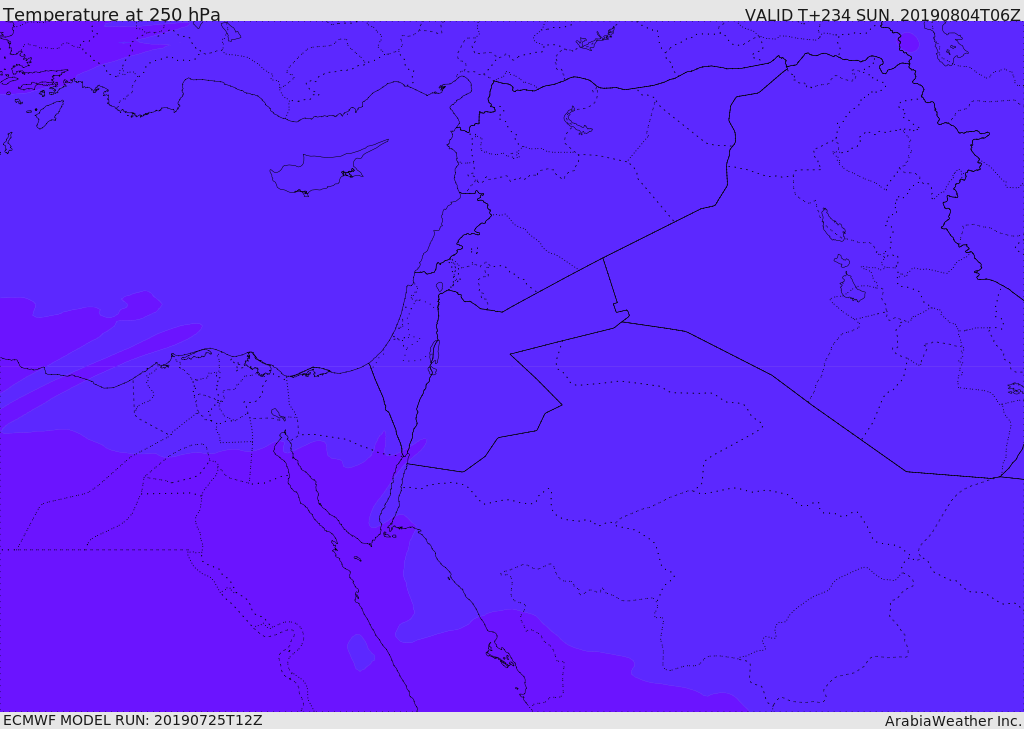The image size is (1024, 729).
Task: Click the 'VALID T+234 SUN. 20190804T06Z' label
Action: coord(882,15)
